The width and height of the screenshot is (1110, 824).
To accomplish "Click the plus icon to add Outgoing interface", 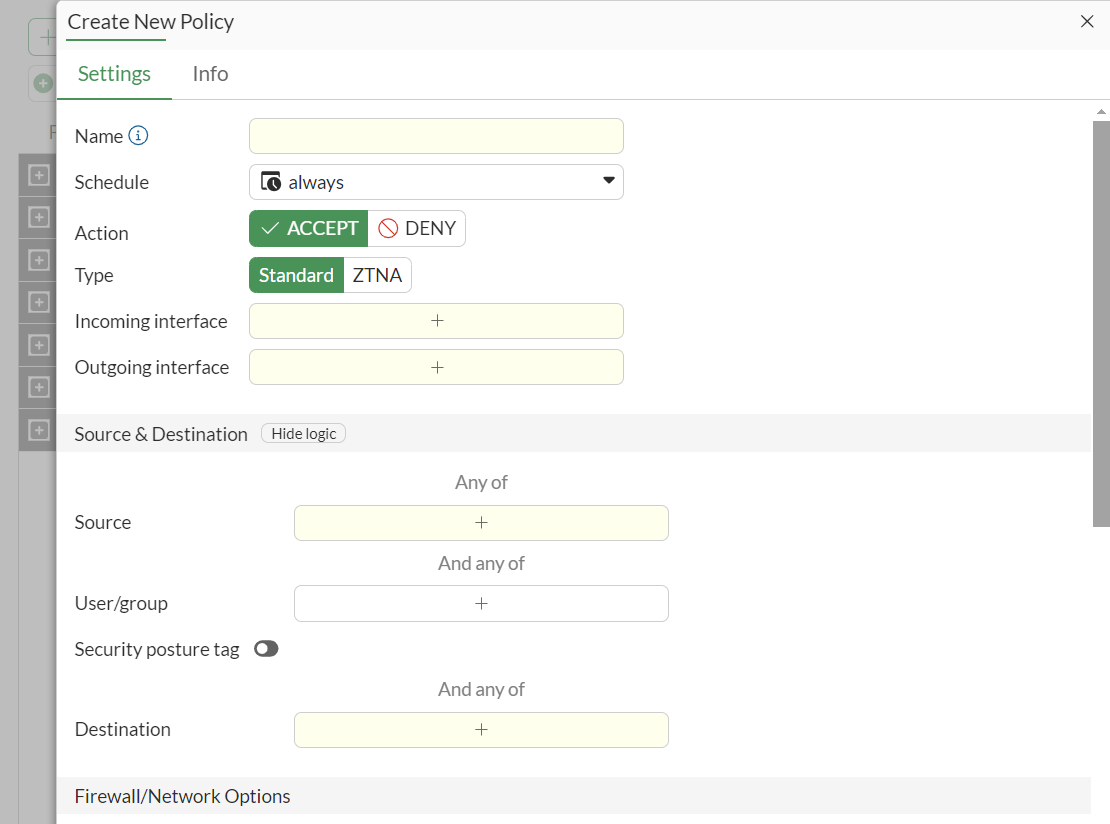I will pos(436,367).
